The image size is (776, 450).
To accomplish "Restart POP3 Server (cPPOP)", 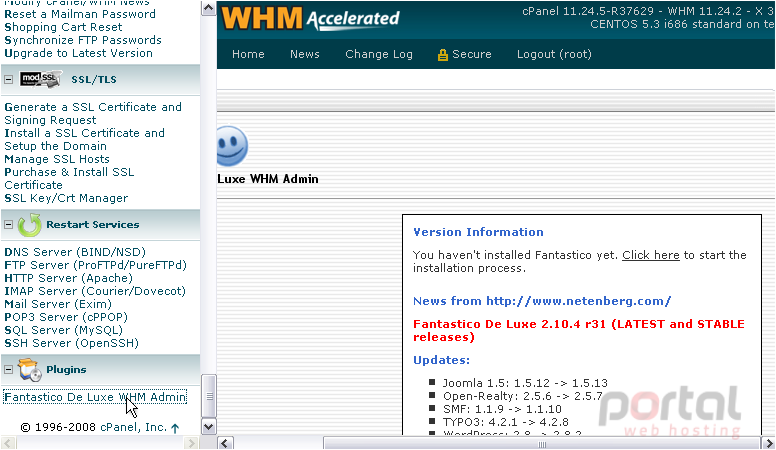I will click(66, 316).
